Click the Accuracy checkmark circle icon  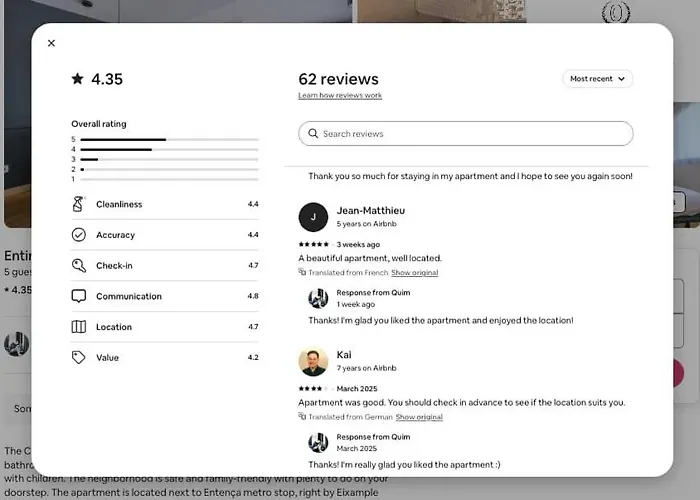tap(79, 234)
